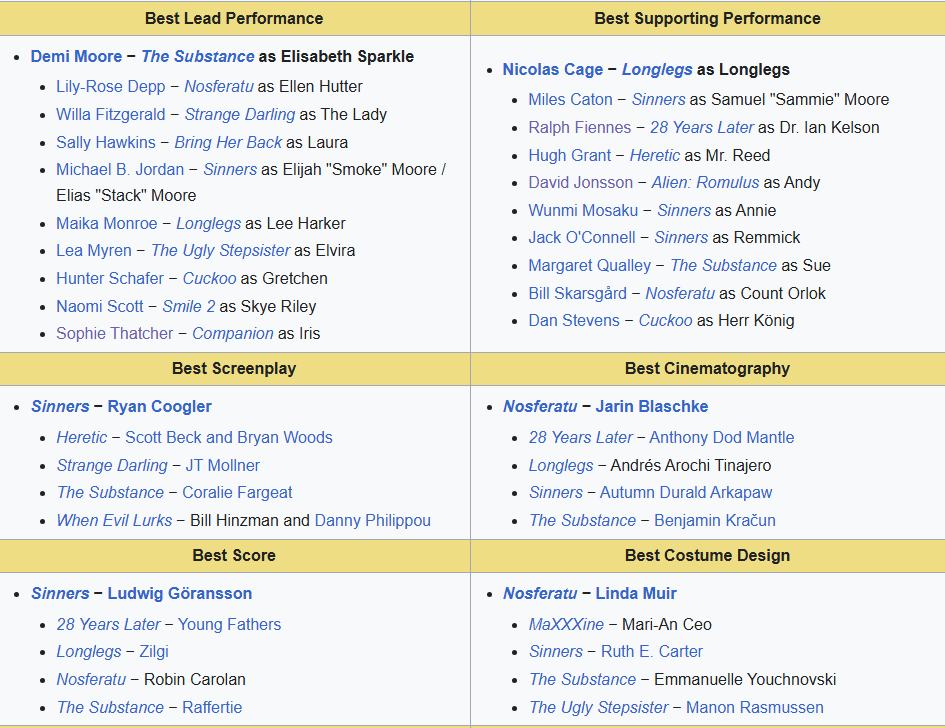Click the Young Fathers link
Screen dimensions: 945x728
(229, 625)
